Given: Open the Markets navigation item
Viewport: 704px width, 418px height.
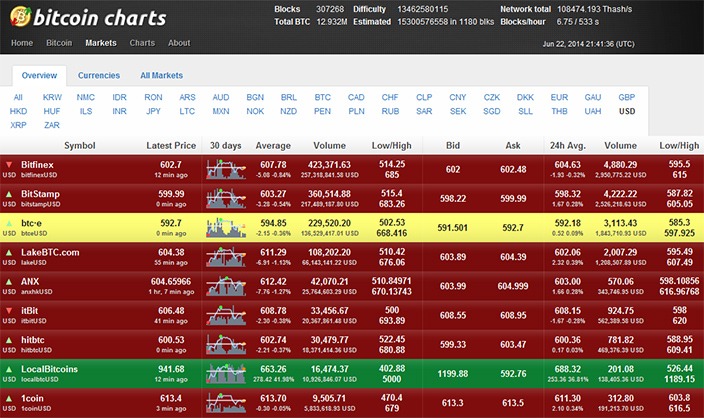Looking at the screenshot, I should point(101,43).
